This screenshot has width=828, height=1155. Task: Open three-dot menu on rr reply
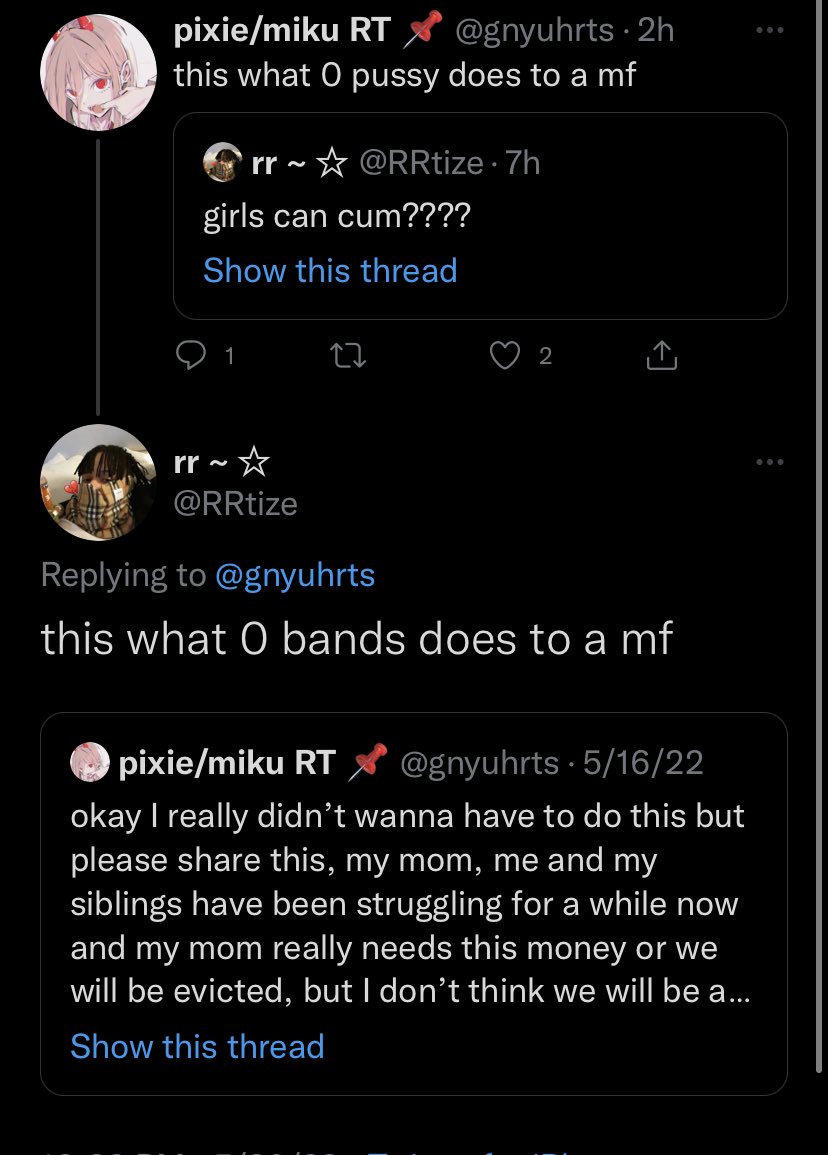tap(769, 462)
